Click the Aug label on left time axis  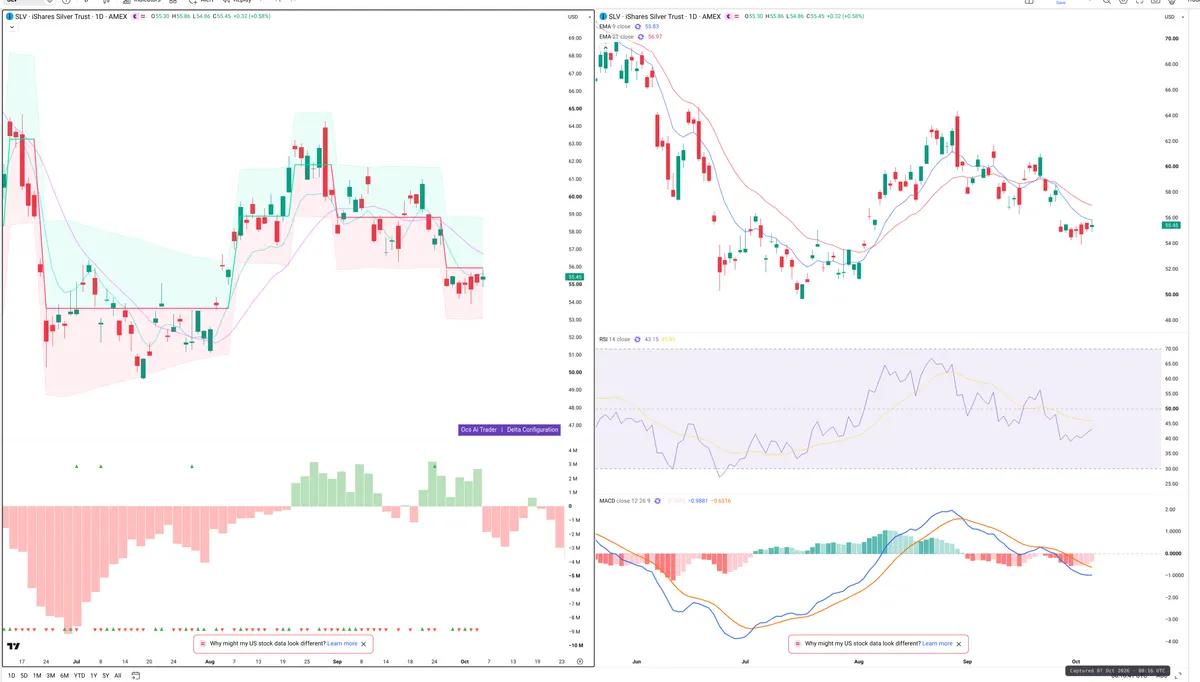209,661
